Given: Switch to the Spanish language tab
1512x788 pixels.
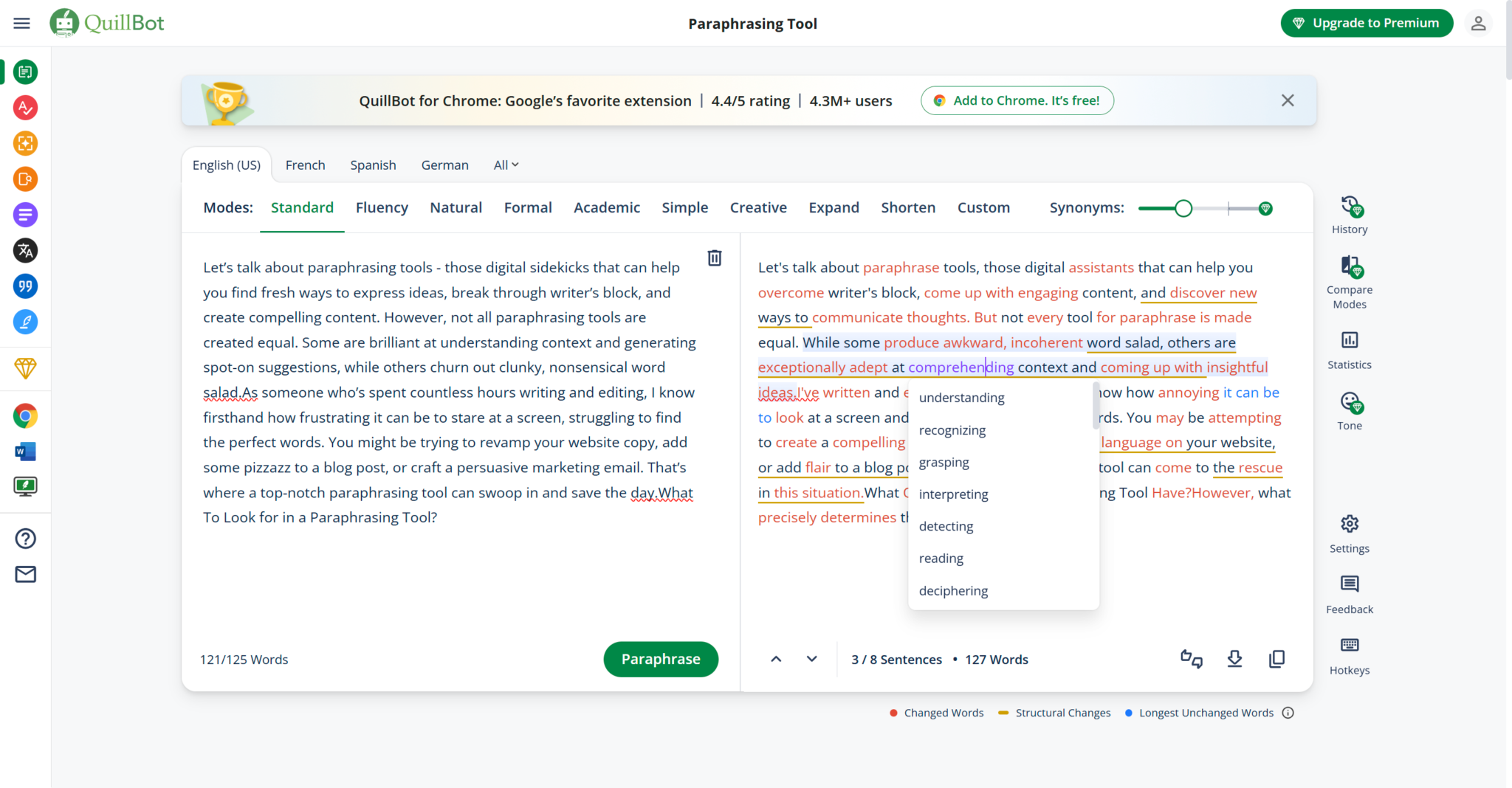Looking at the screenshot, I should [373, 165].
